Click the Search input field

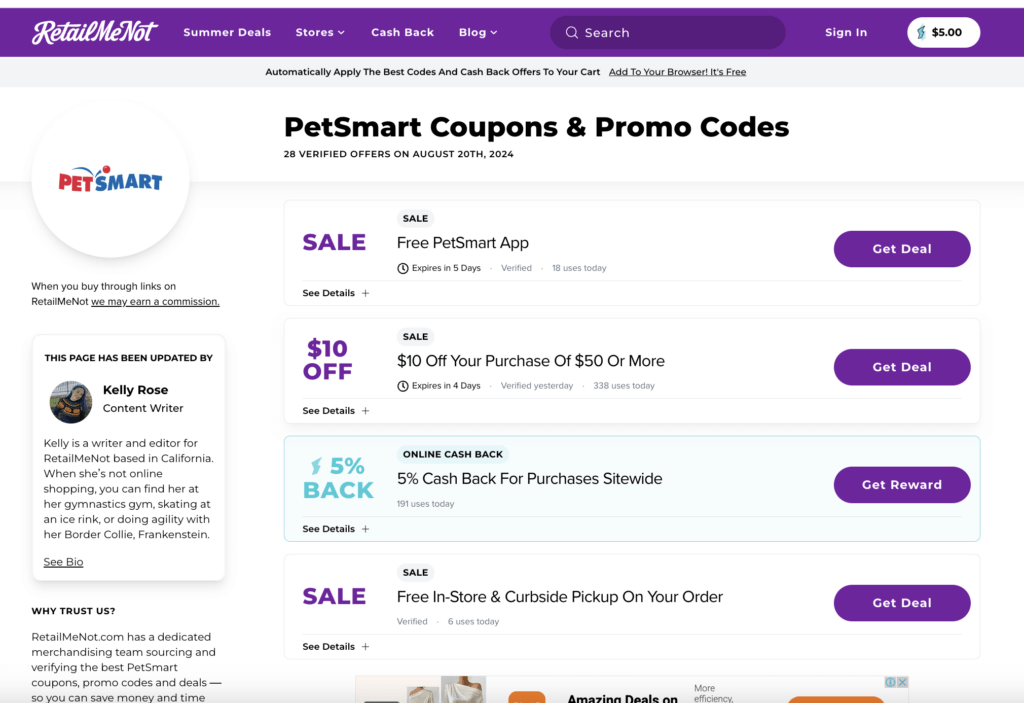[680, 33]
